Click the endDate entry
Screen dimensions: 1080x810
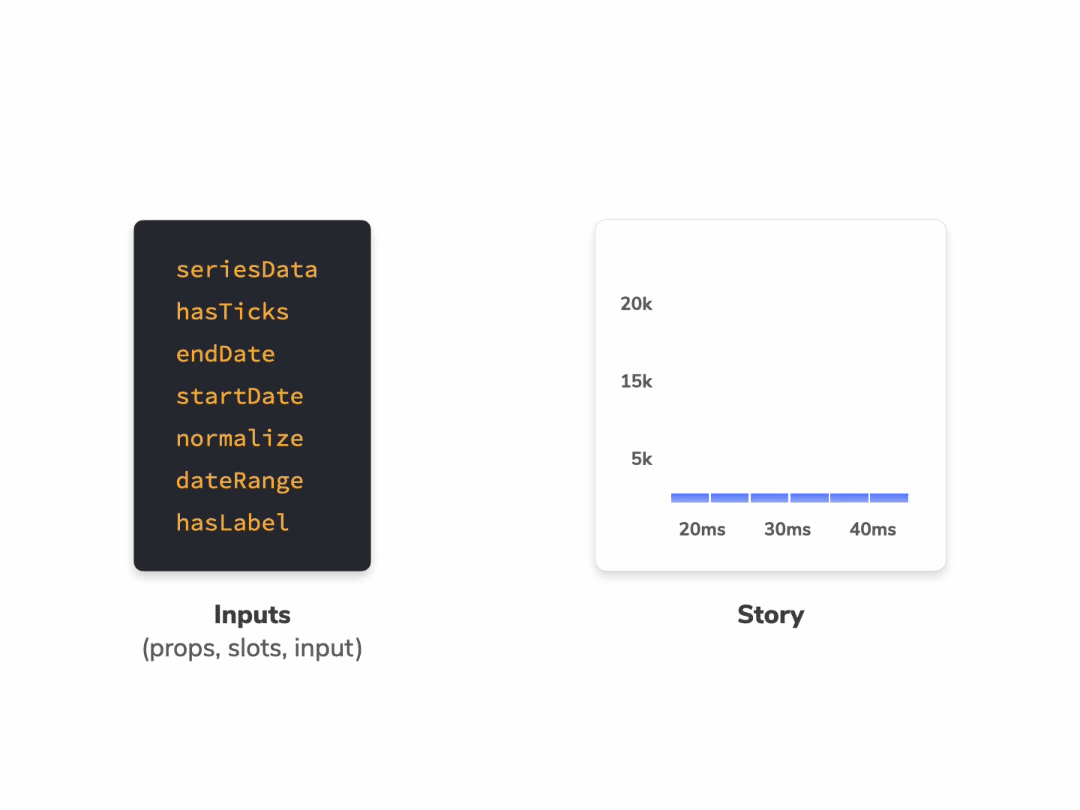[x=225, y=354]
